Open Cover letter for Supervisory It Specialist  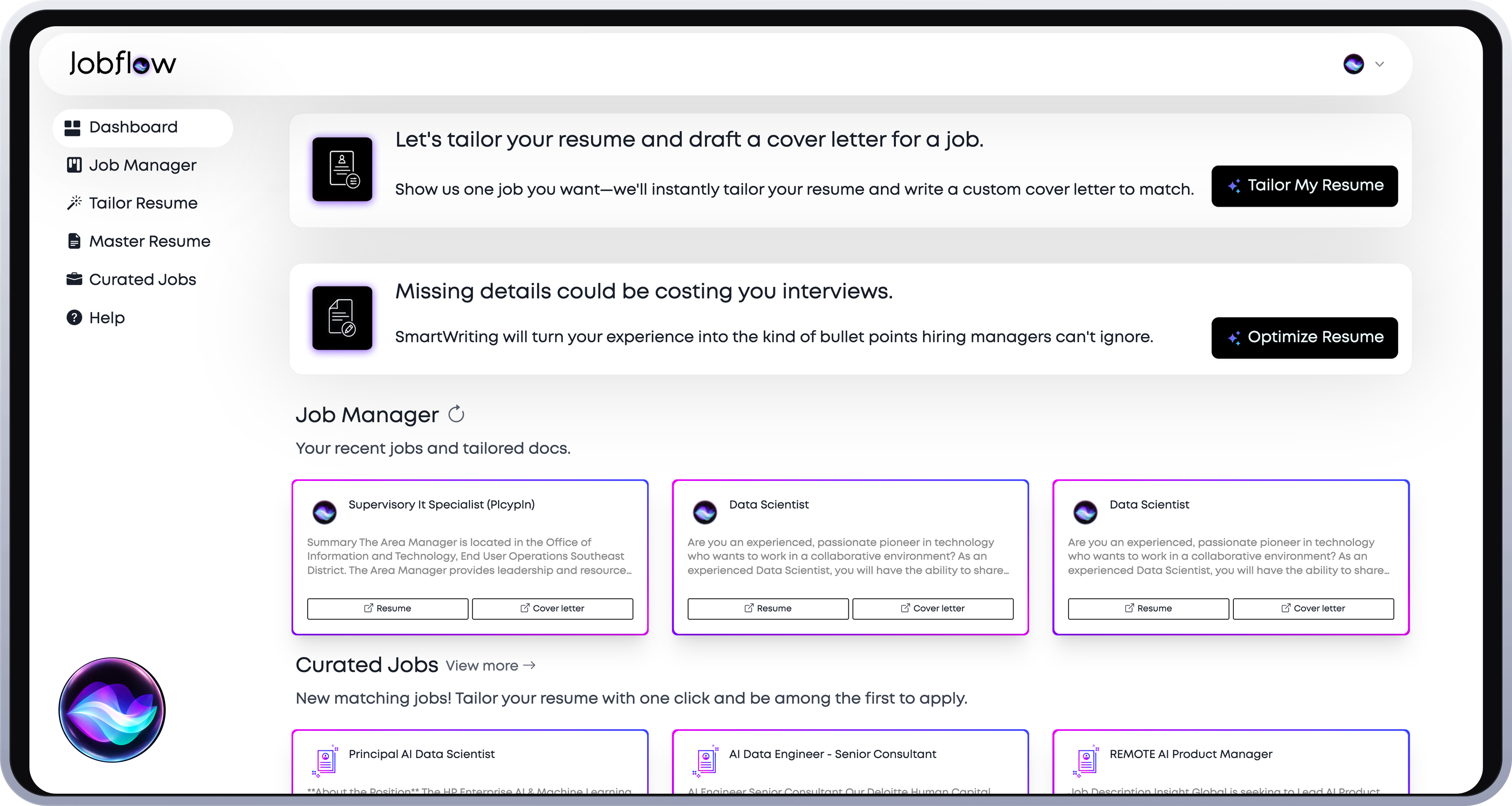(x=552, y=609)
